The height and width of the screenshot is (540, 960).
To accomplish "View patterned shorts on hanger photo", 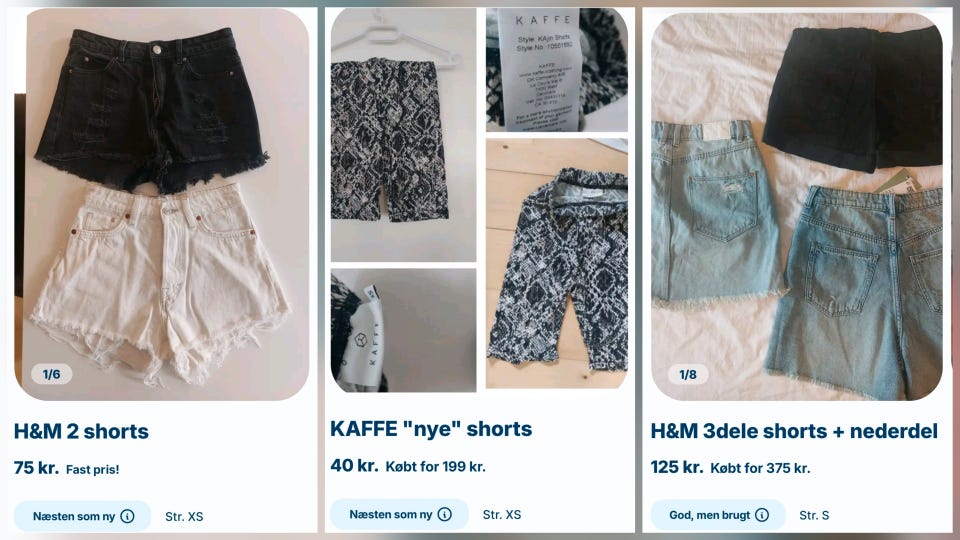I will tap(403, 135).
